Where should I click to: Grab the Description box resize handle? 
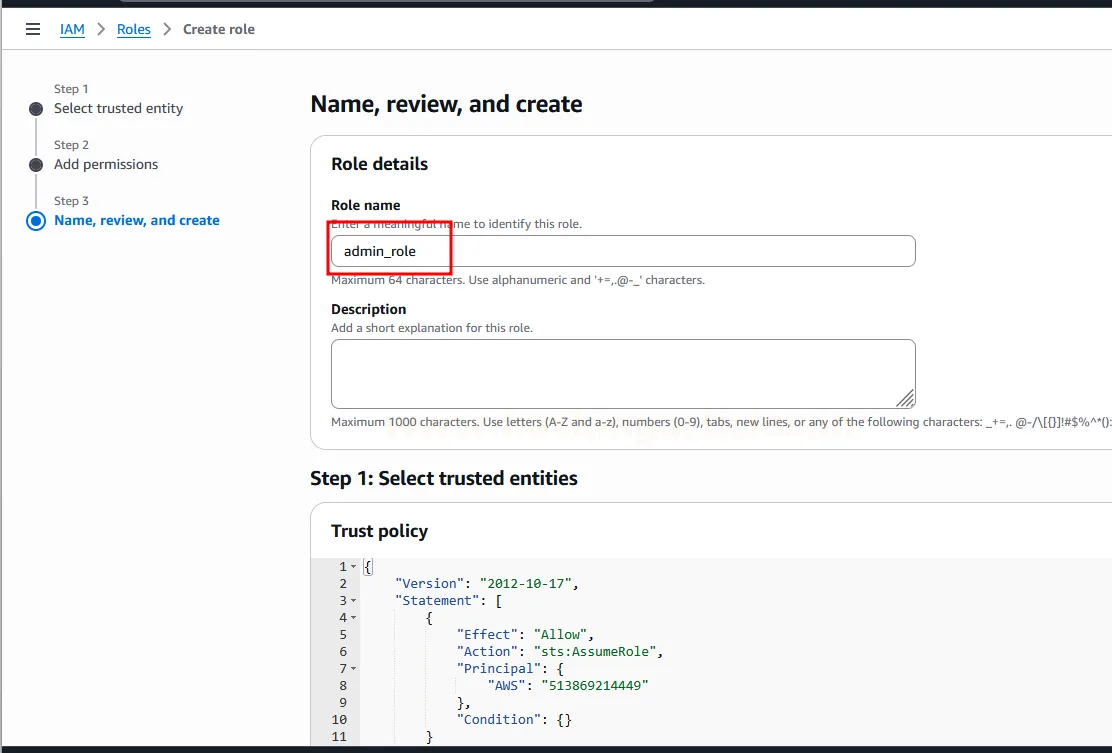click(x=905, y=398)
